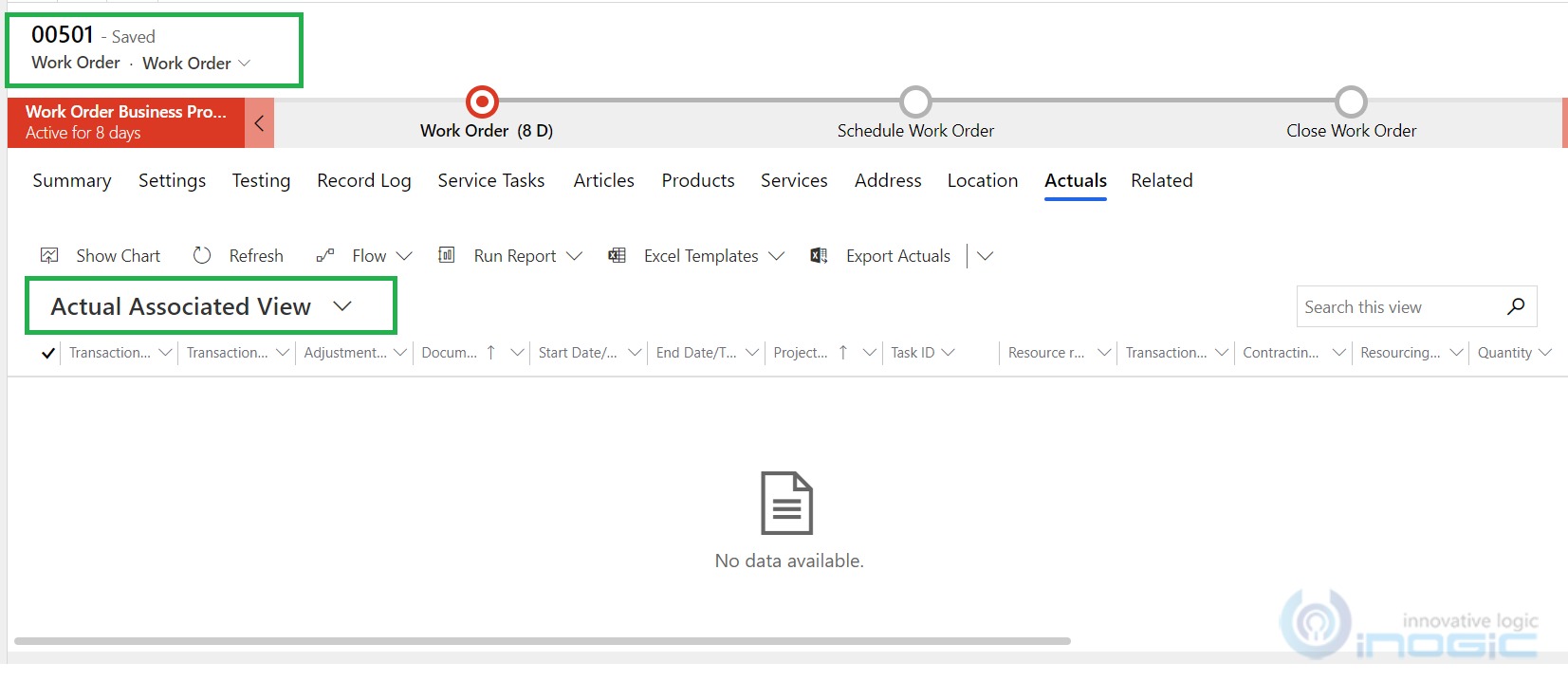The width and height of the screenshot is (1568, 699).
Task: Collapse the business process flow arrow
Action: (259, 123)
